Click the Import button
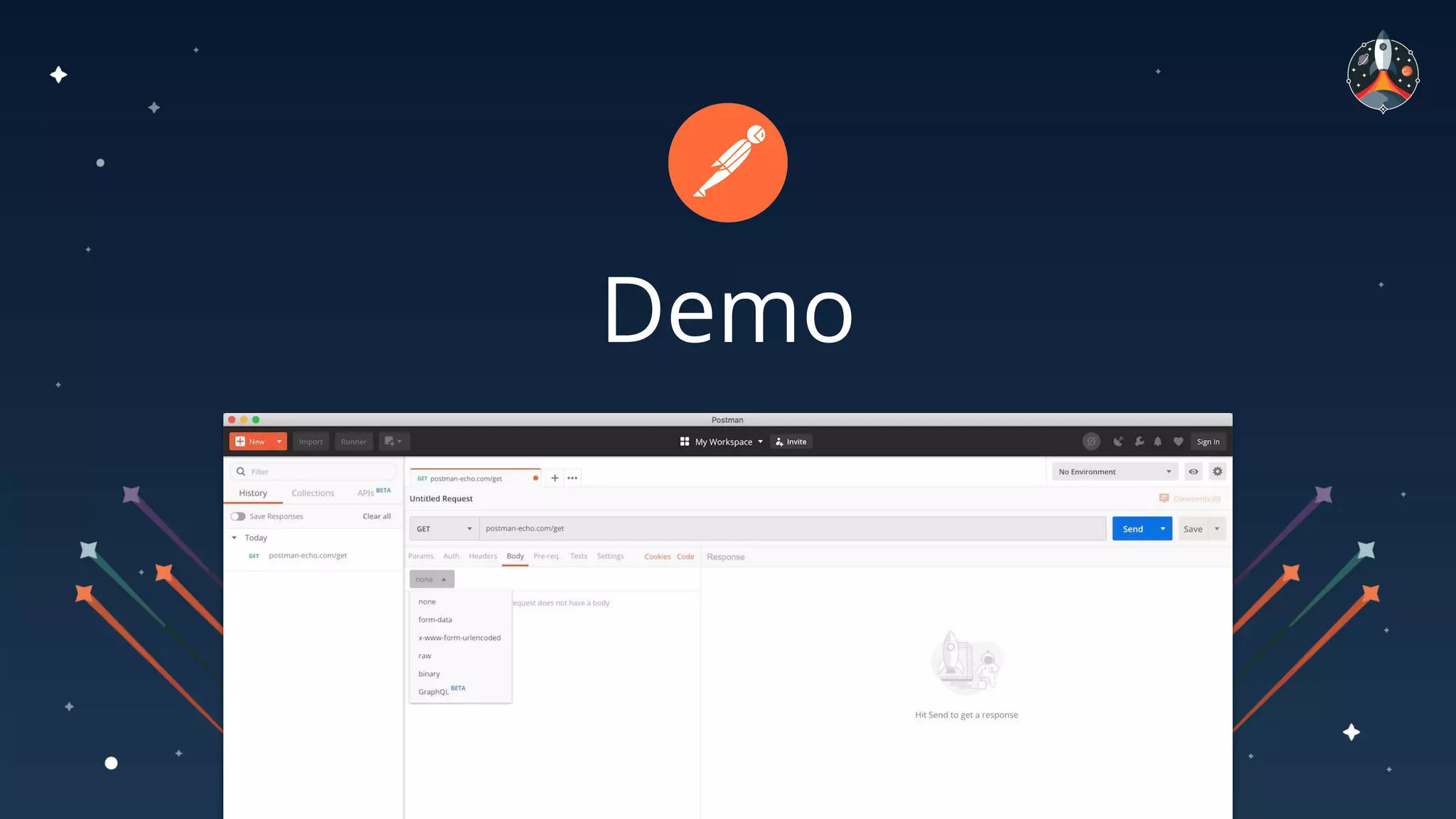Screen dimensions: 1456x819 (x=311, y=441)
